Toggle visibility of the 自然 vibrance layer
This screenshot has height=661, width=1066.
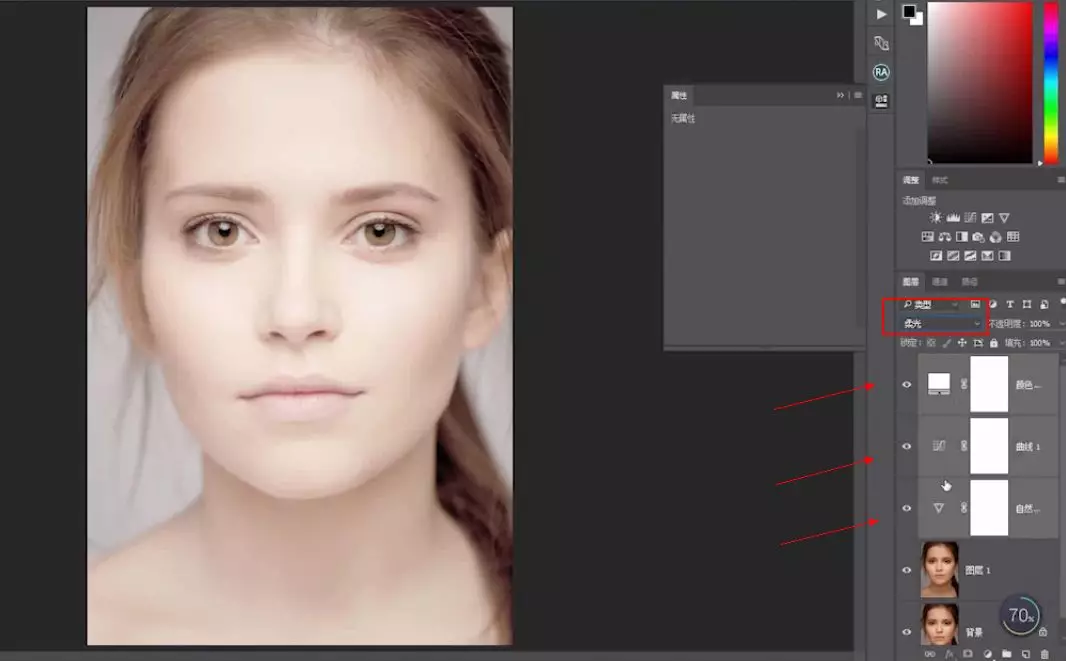(906, 508)
